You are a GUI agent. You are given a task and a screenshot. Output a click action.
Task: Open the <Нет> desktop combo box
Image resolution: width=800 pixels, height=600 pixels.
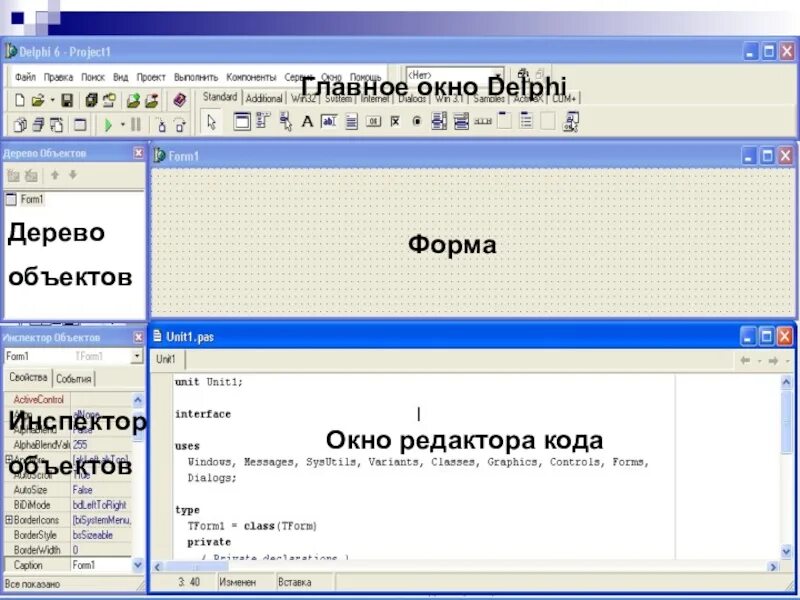455,76
